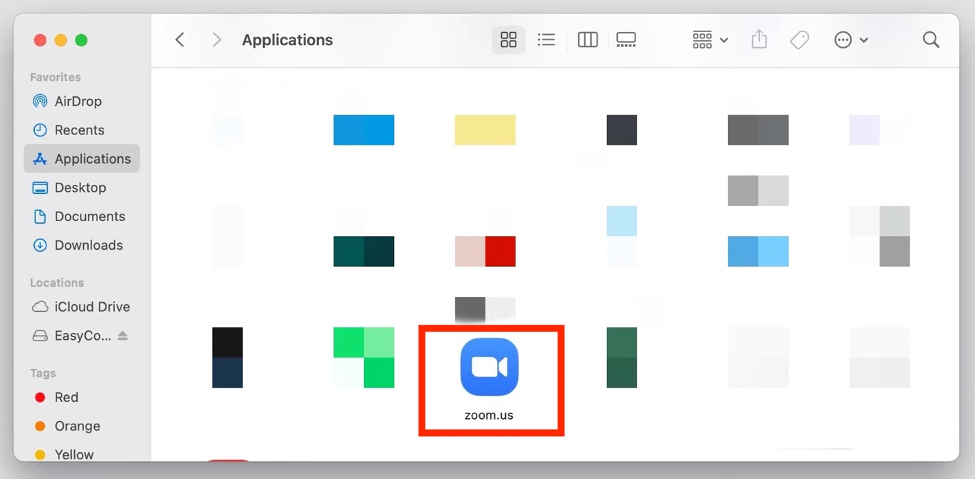Open the zoom.us application icon
977x479 pixels.
coord(489,367)
